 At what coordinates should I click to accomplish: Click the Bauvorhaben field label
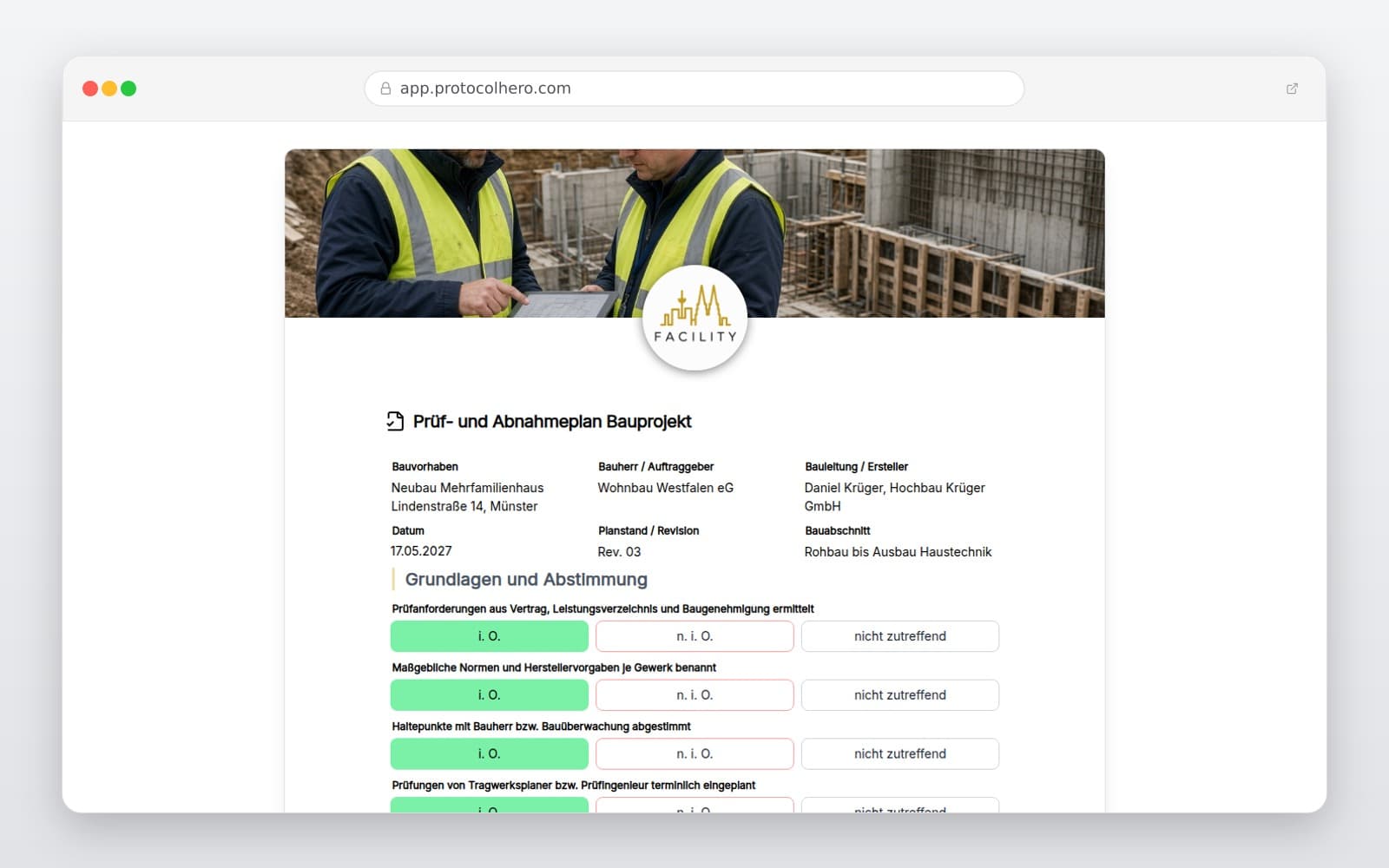point(425,467)
